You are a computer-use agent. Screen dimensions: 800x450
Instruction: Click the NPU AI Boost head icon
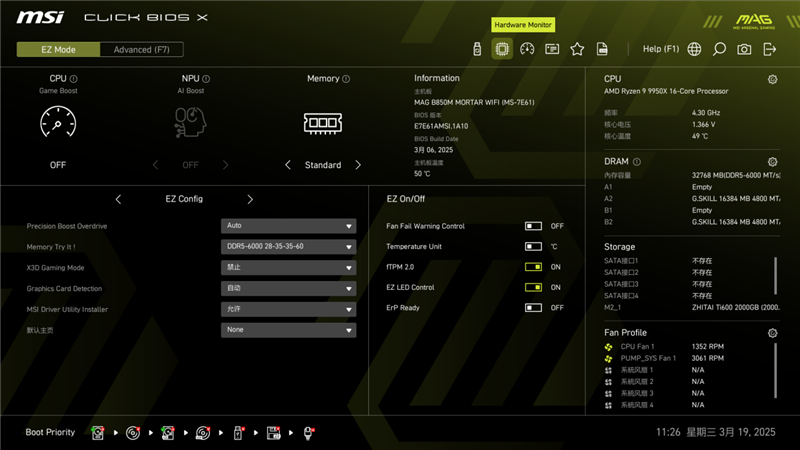pyautogui.click(x=190, y=122)
